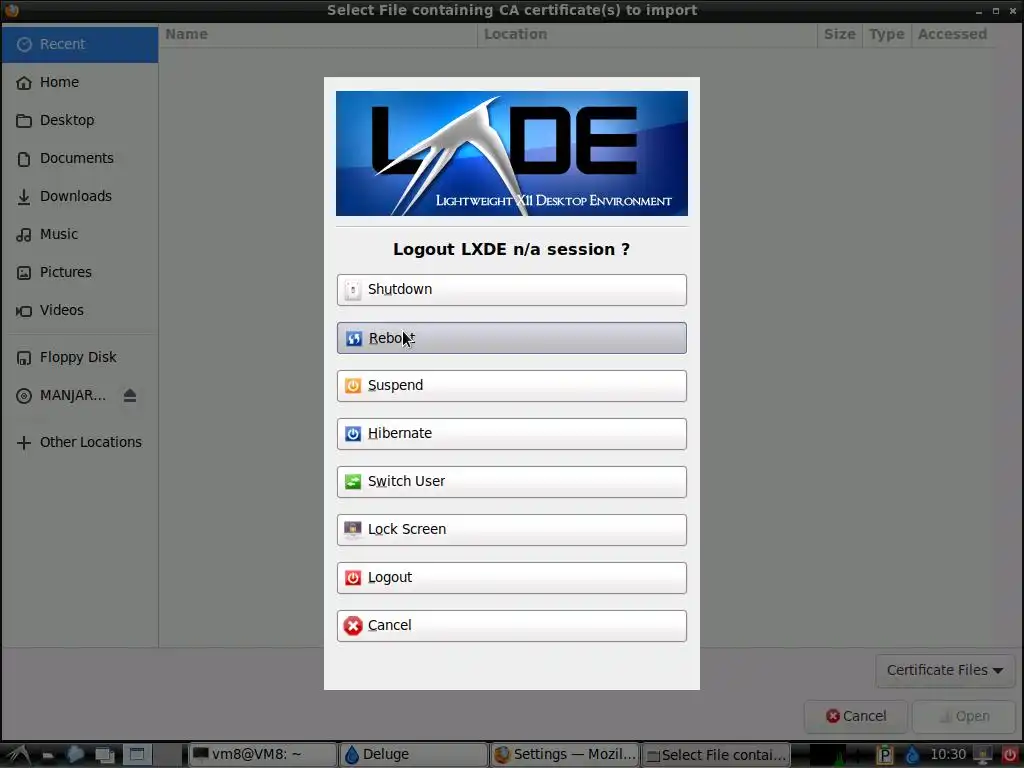
Task: Click the Deluge tray icon
Action: 912,755
